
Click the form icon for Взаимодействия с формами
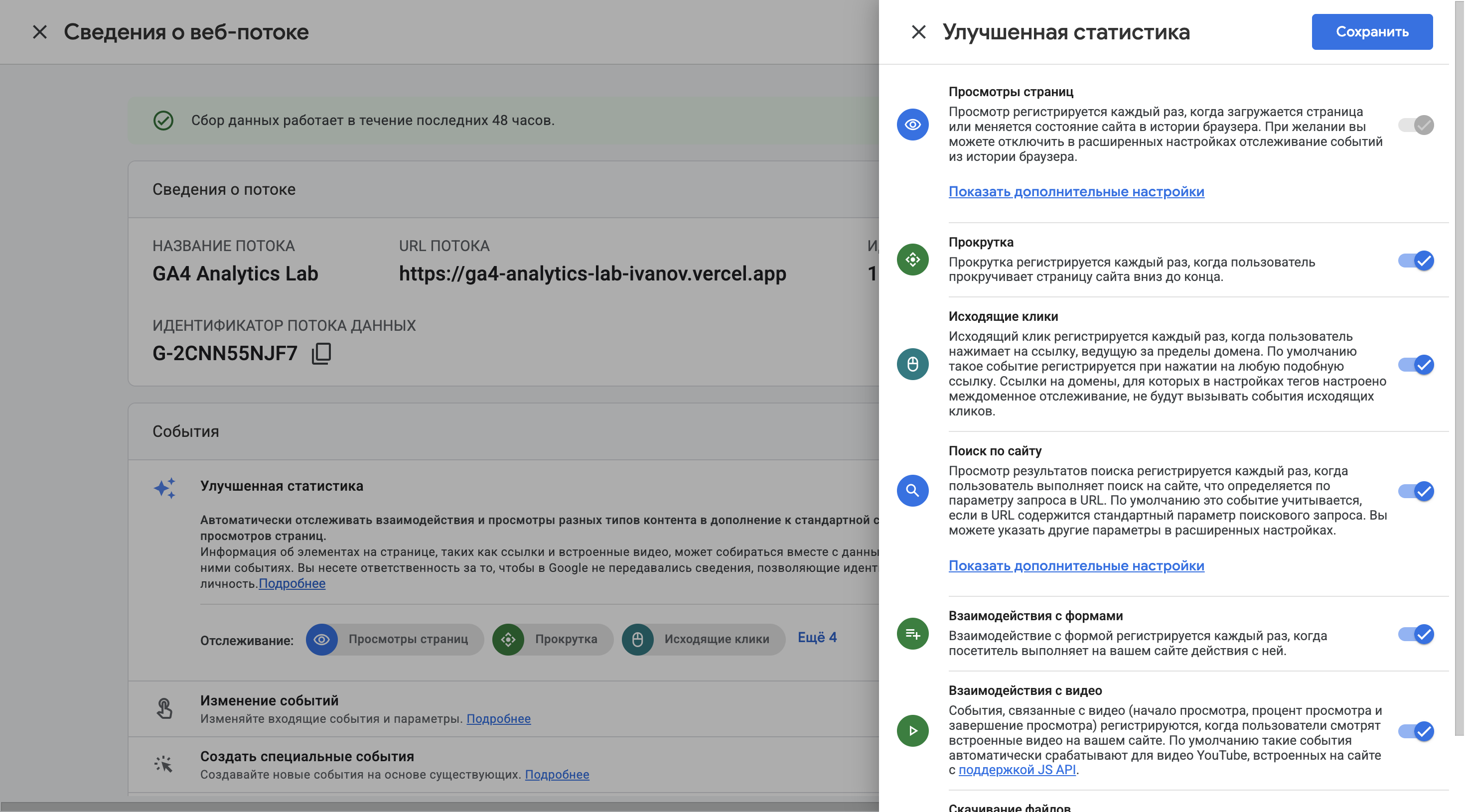click(913, 634)
